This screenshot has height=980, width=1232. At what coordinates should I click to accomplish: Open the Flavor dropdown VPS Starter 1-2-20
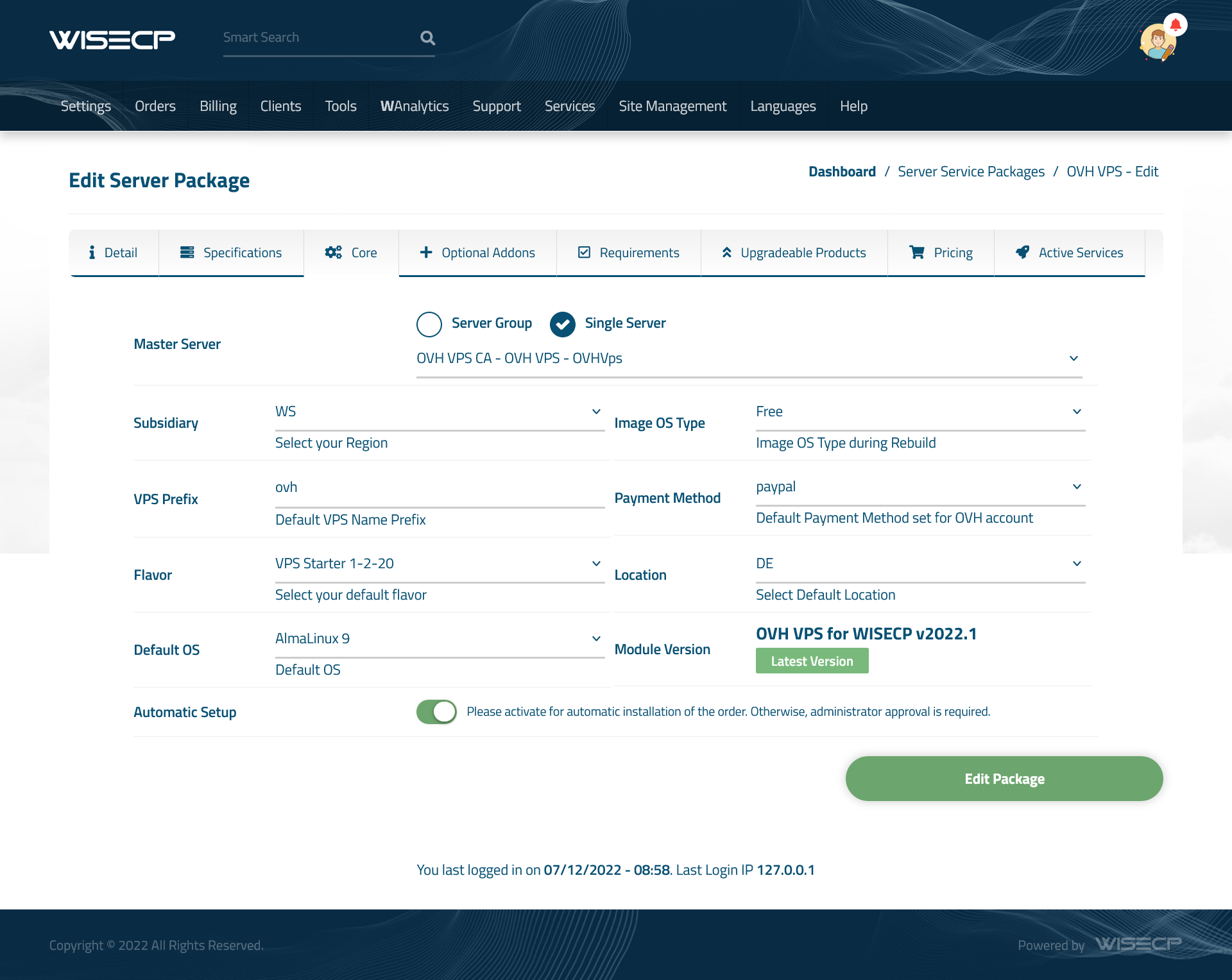(440, 564)
